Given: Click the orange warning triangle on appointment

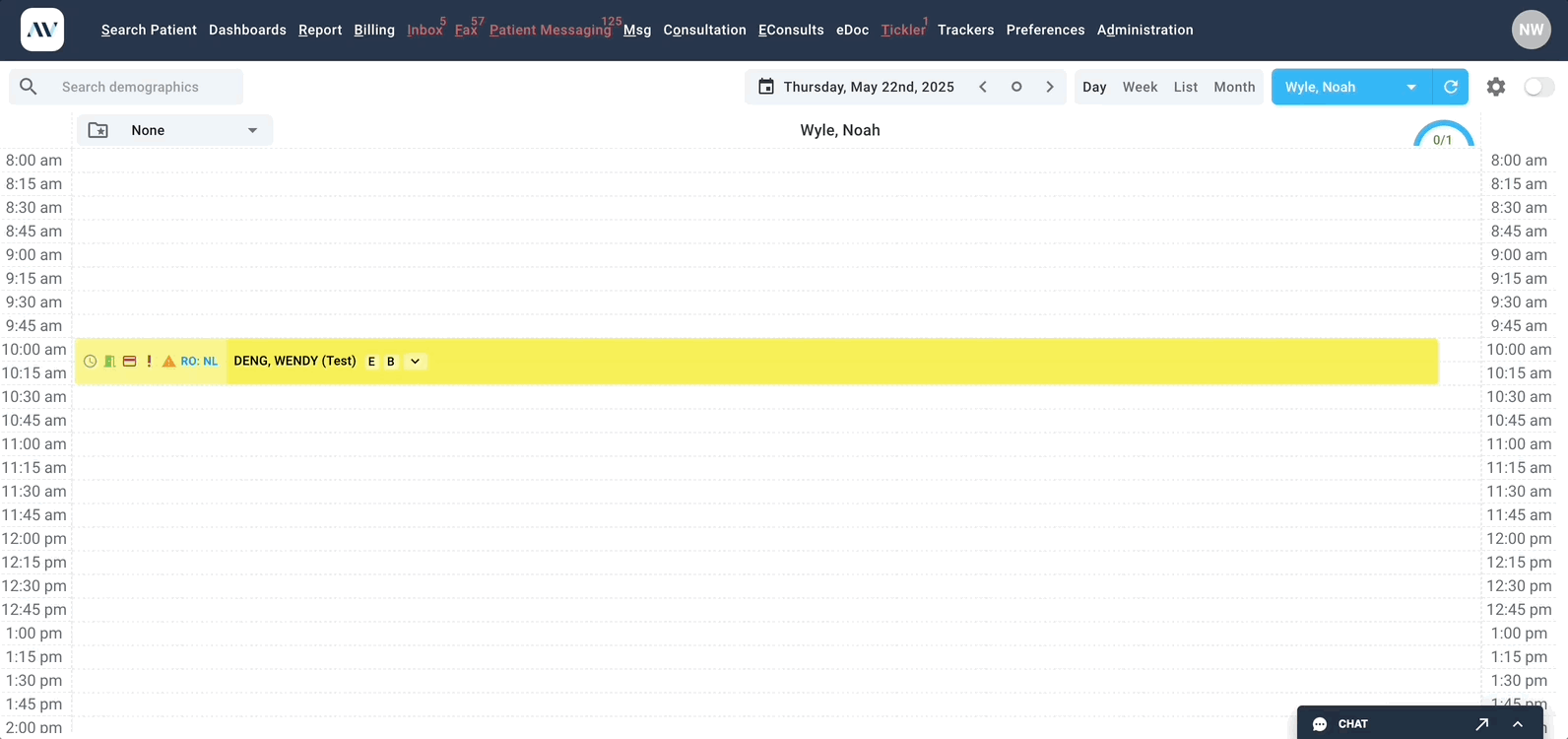Looking at the screenshot, I should (168, 362).
